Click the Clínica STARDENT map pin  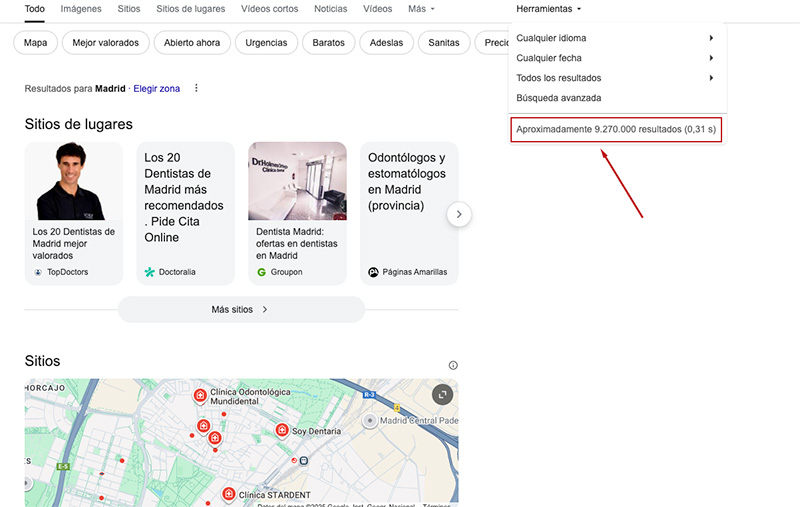coord(229,494)
